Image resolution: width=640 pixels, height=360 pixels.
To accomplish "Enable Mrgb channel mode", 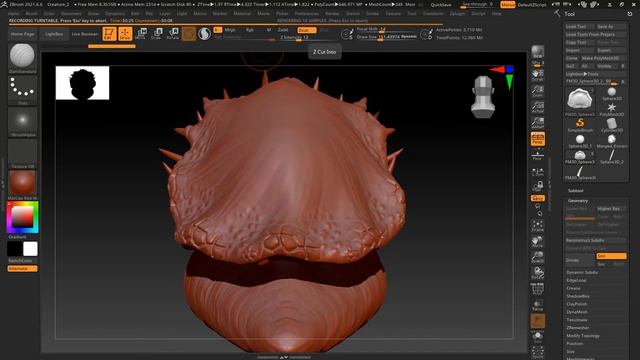I will 230,30.
